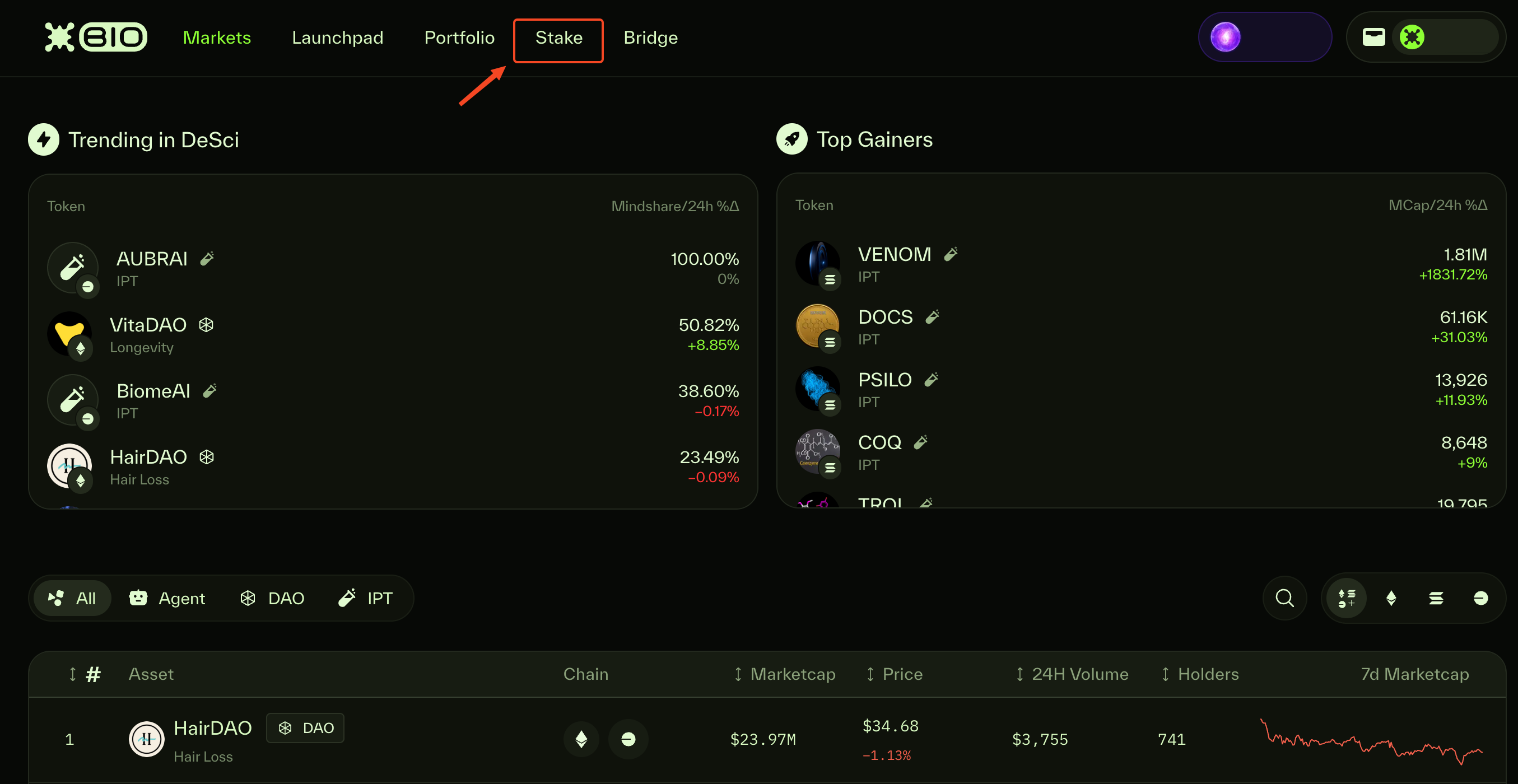Click the DAO tag on HairDAO row
This screenshot has height=784, width=1518.
point(305,728)
